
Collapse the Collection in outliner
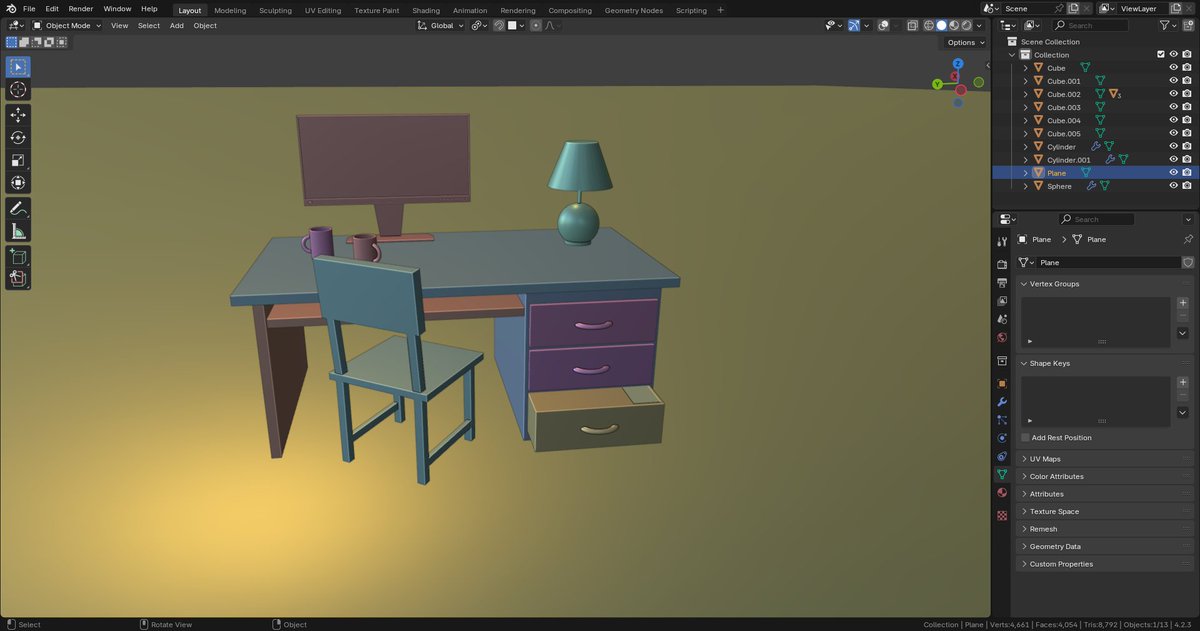pos(1012,55)
